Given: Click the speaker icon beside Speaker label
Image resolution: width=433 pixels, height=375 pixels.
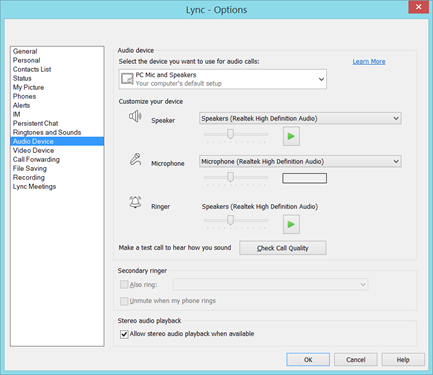Looking at the screenshot, I should coord(135,116).
